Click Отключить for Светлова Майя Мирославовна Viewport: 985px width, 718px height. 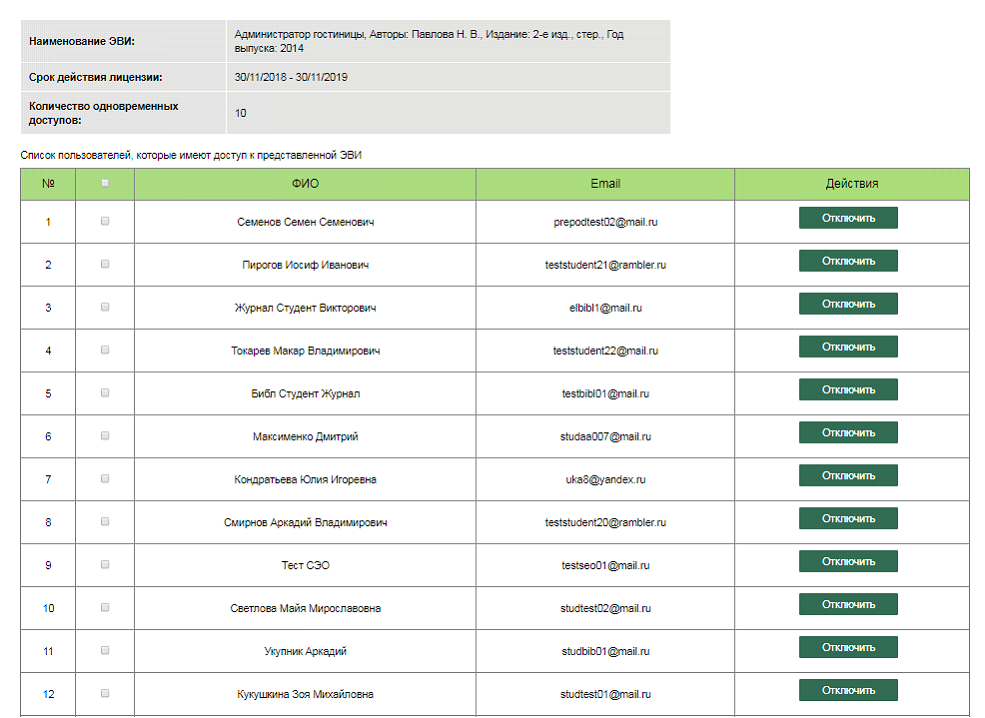pos(848,604)
